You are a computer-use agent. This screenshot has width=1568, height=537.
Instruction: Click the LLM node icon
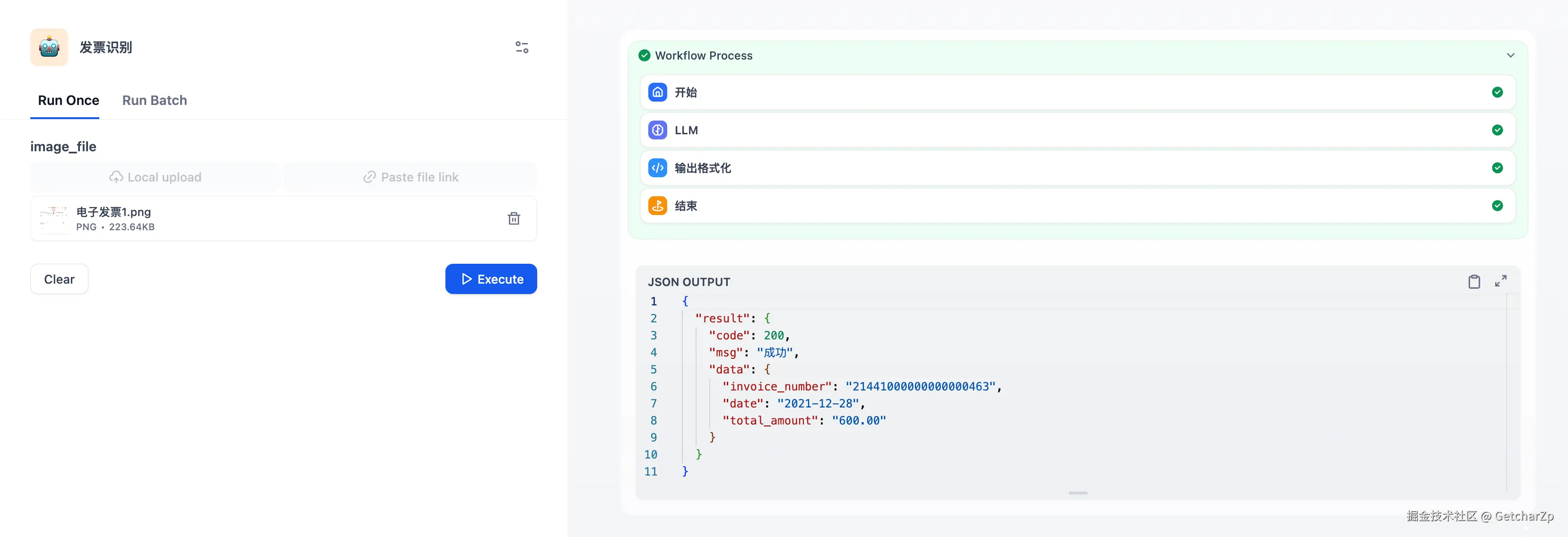click(x=657, y=130)
